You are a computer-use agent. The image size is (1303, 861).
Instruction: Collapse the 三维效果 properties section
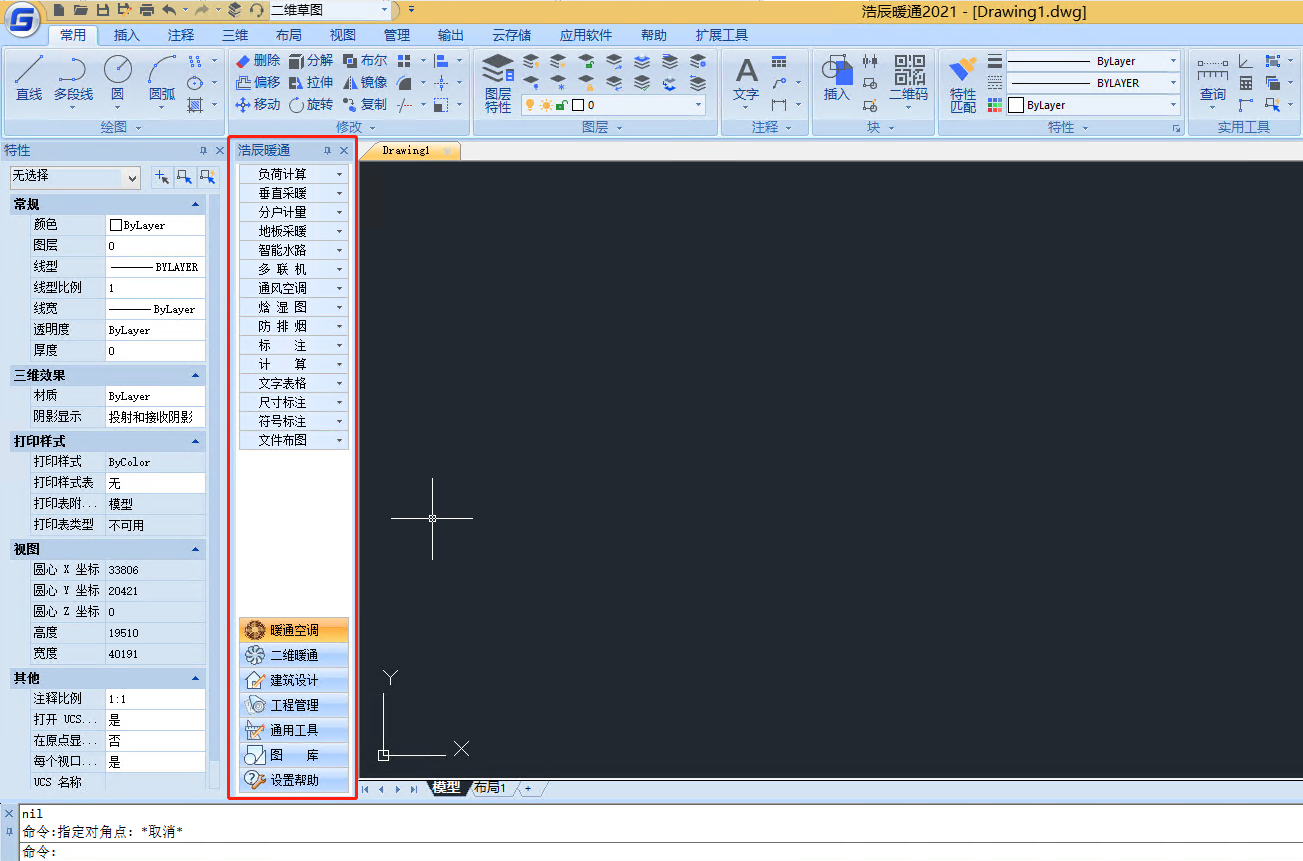196,375
